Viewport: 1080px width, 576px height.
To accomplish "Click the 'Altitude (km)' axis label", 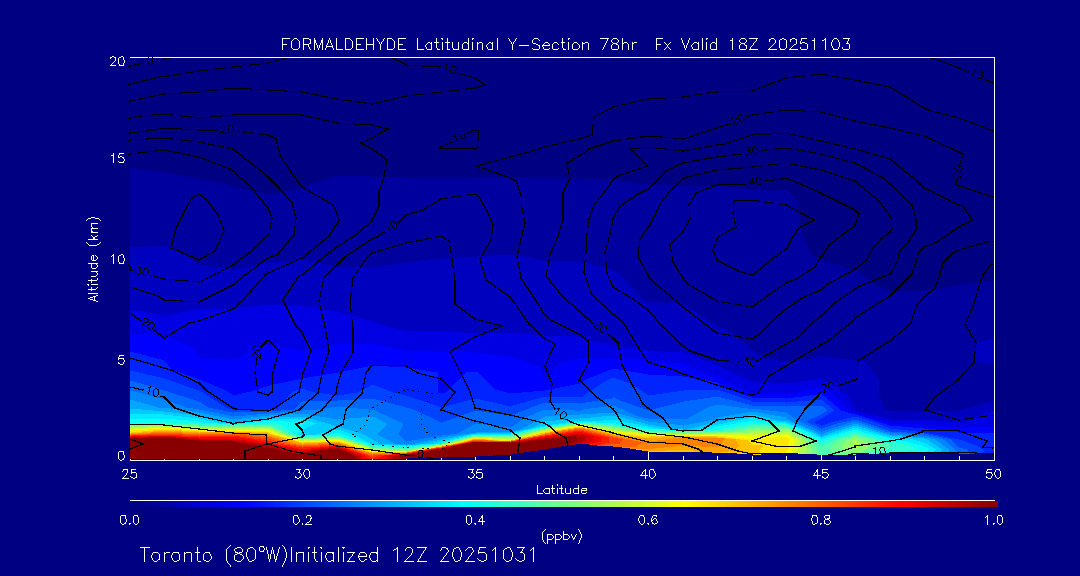I will [x=92, y=258].
